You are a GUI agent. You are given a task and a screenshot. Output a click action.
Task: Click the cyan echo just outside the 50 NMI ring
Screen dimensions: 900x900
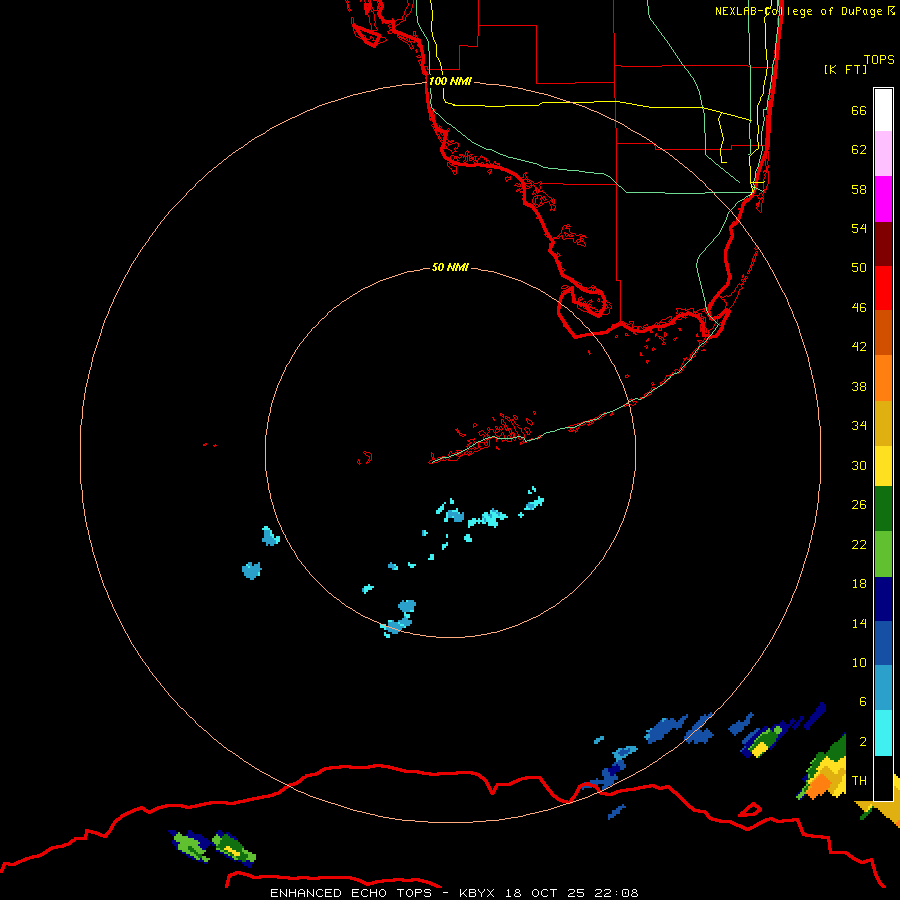[270, 536]
